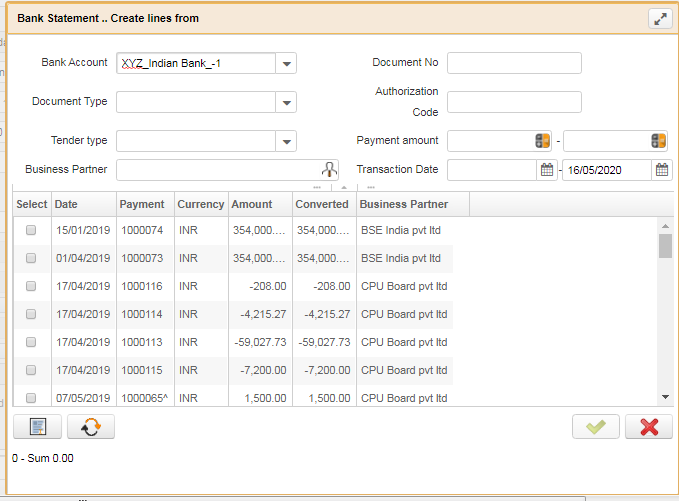Check the box for payment 1000115
Image resolution: width=679 pixels, height=501 pixels.
(x=31, y=370)
